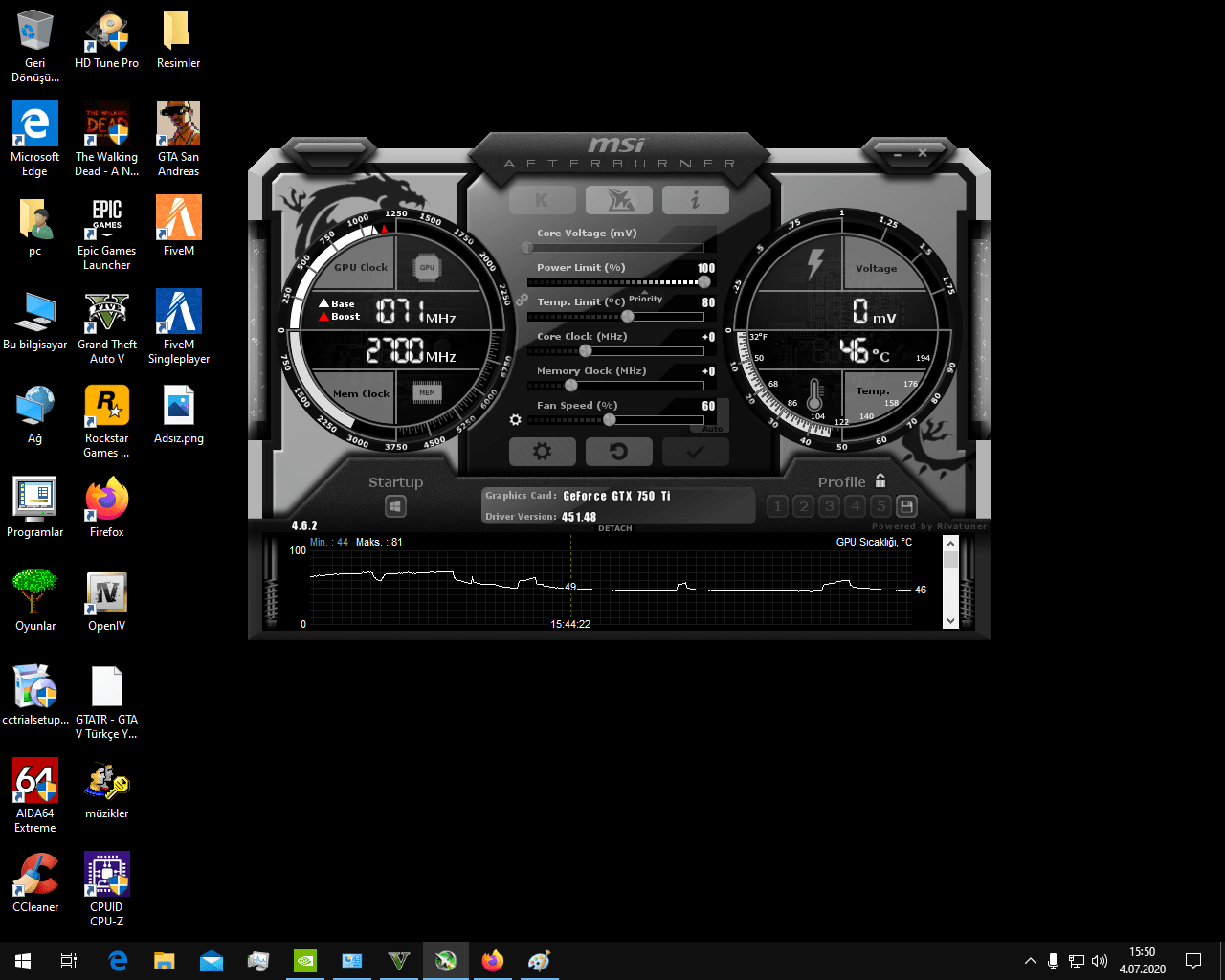Select the Resimler folder on the desktop
This screenshot has height=980, width=1225.
click(179, 40)
